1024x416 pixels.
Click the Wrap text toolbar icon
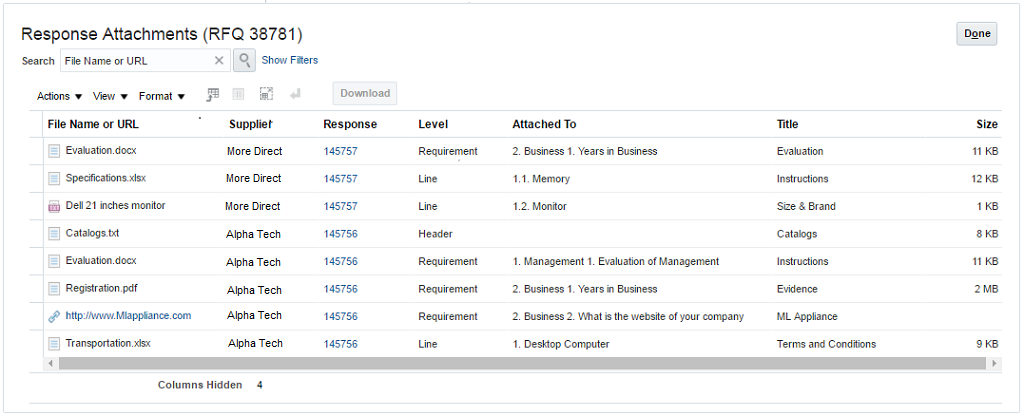pyautogui.click(x=294, y=94)
